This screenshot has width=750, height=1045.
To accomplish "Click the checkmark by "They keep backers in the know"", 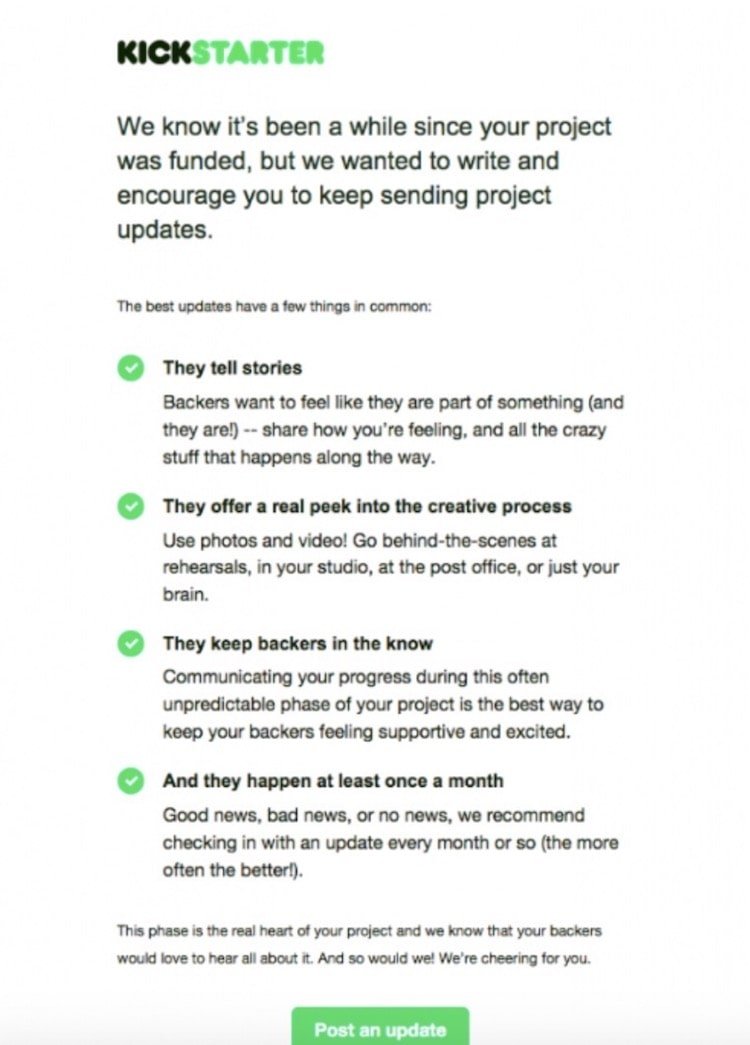I will 131,644.
